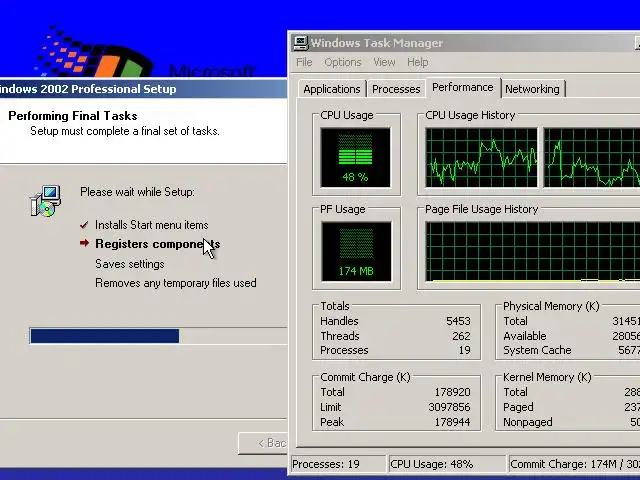Switch to the Processes tab
Viewport: 640px width, 480px height.
pyautogui.click(x=396, y=89)
